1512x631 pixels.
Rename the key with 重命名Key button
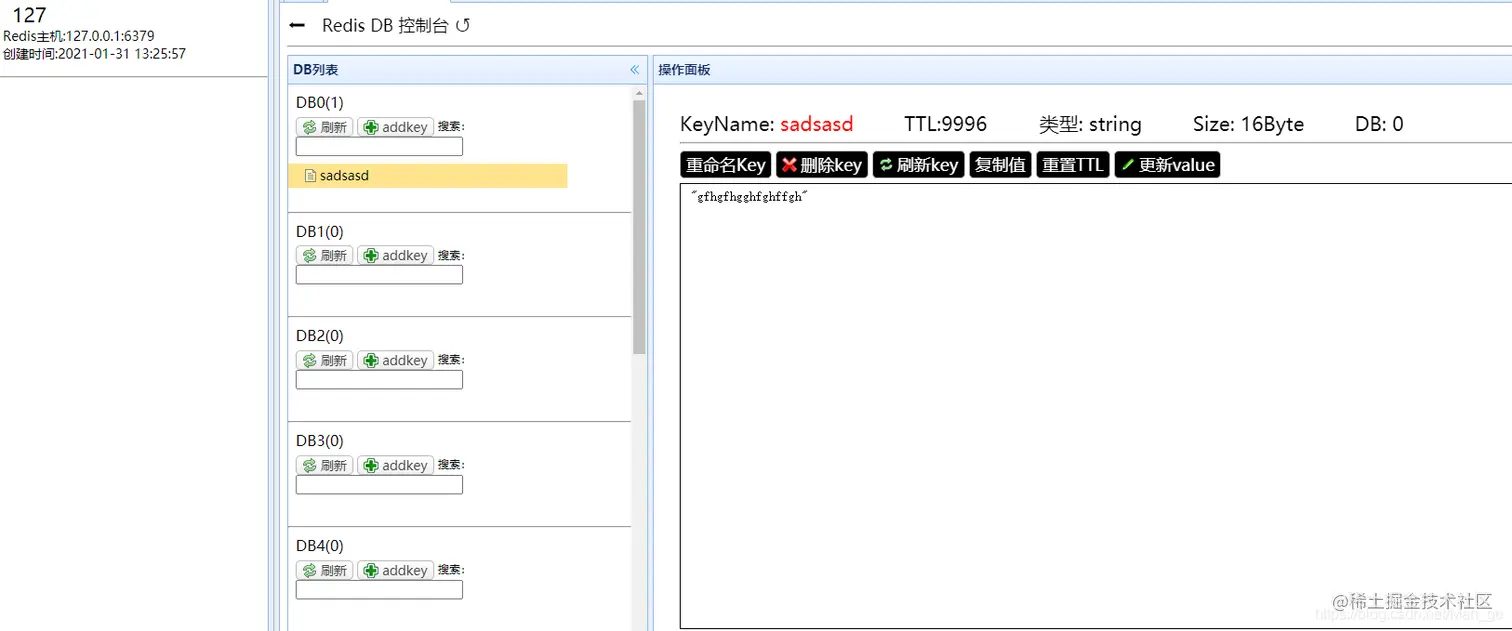click(725, 165)
